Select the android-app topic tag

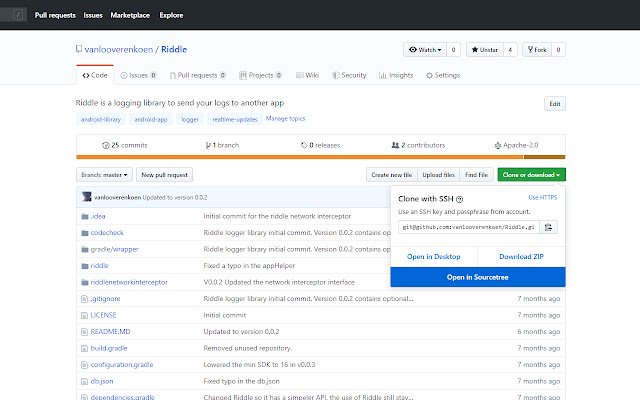click(x=151, y=119)
